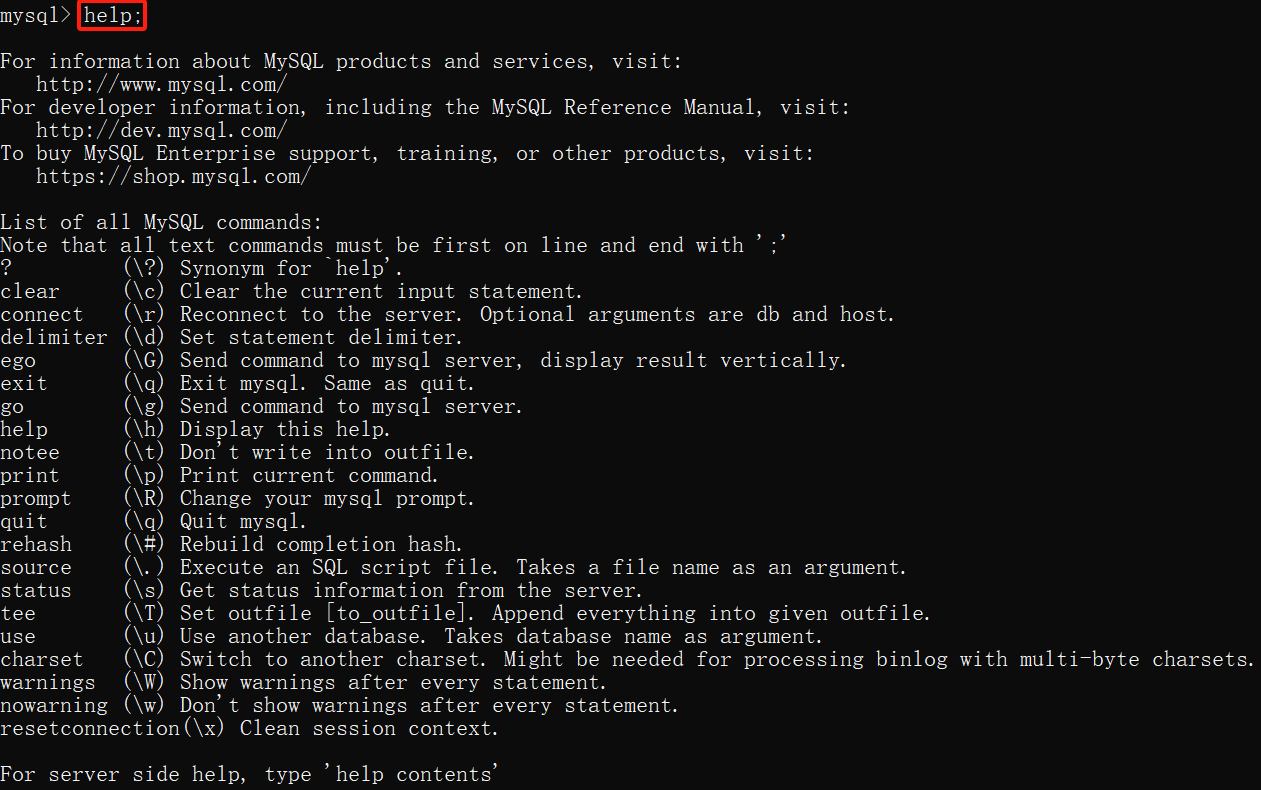Viewport: 1261px width, 790px height.
Task: Click the 'rehash' command name
Action: 36,544
